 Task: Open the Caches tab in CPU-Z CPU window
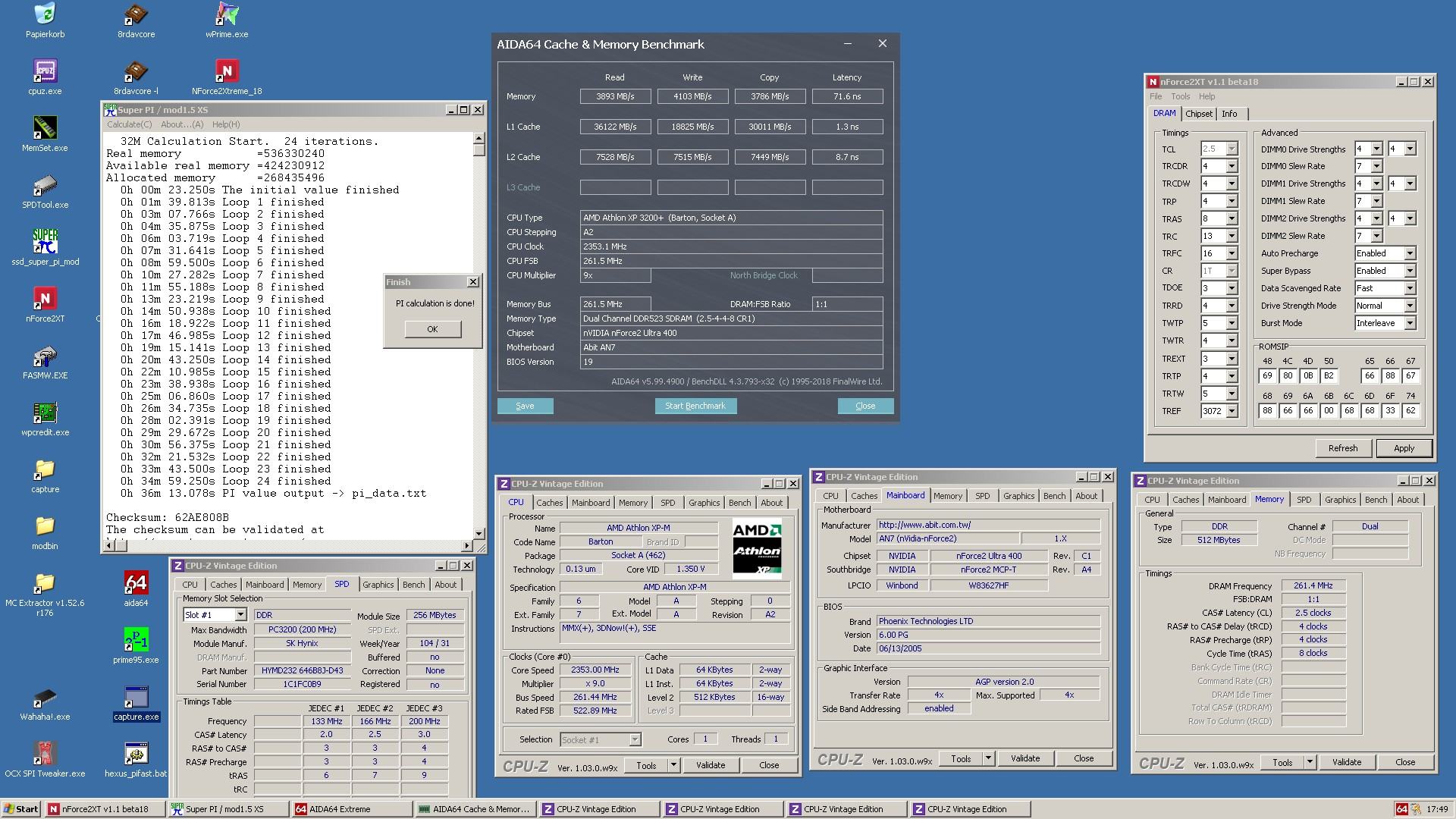click(x=549, y=503)
